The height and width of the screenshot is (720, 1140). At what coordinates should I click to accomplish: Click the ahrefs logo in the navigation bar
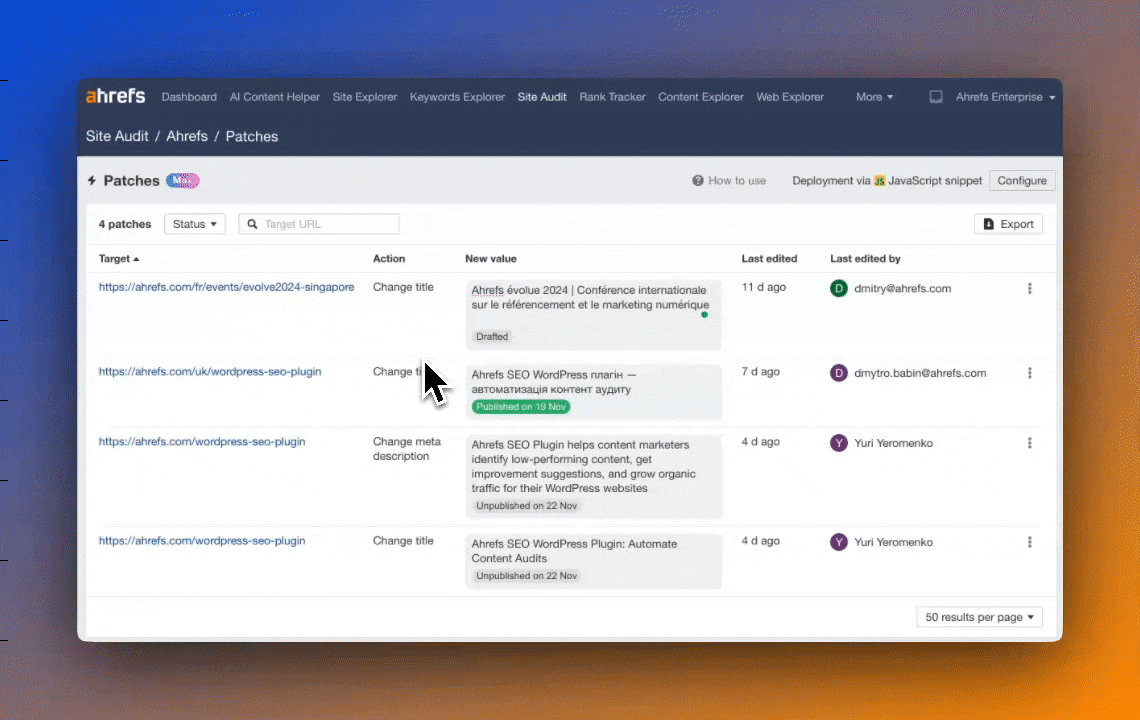click(x=115, y=96)
